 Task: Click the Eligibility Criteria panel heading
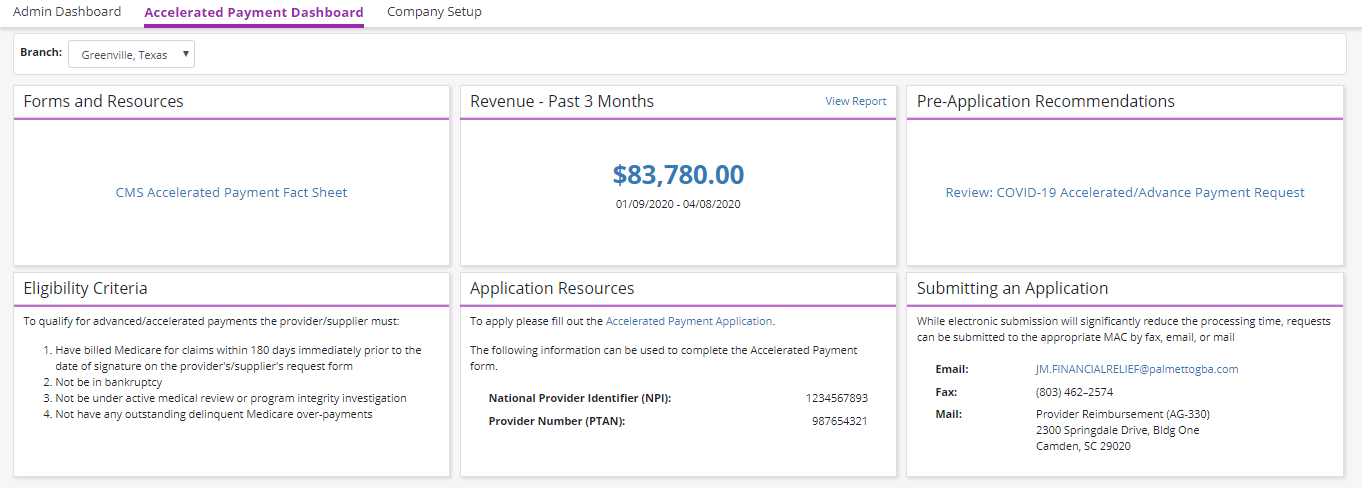86,288
